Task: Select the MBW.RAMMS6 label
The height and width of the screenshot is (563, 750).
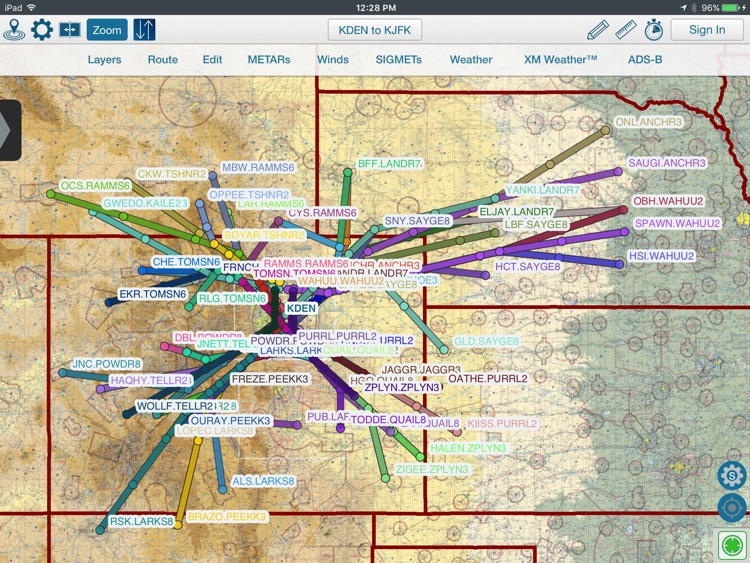Action: (258, 167)
